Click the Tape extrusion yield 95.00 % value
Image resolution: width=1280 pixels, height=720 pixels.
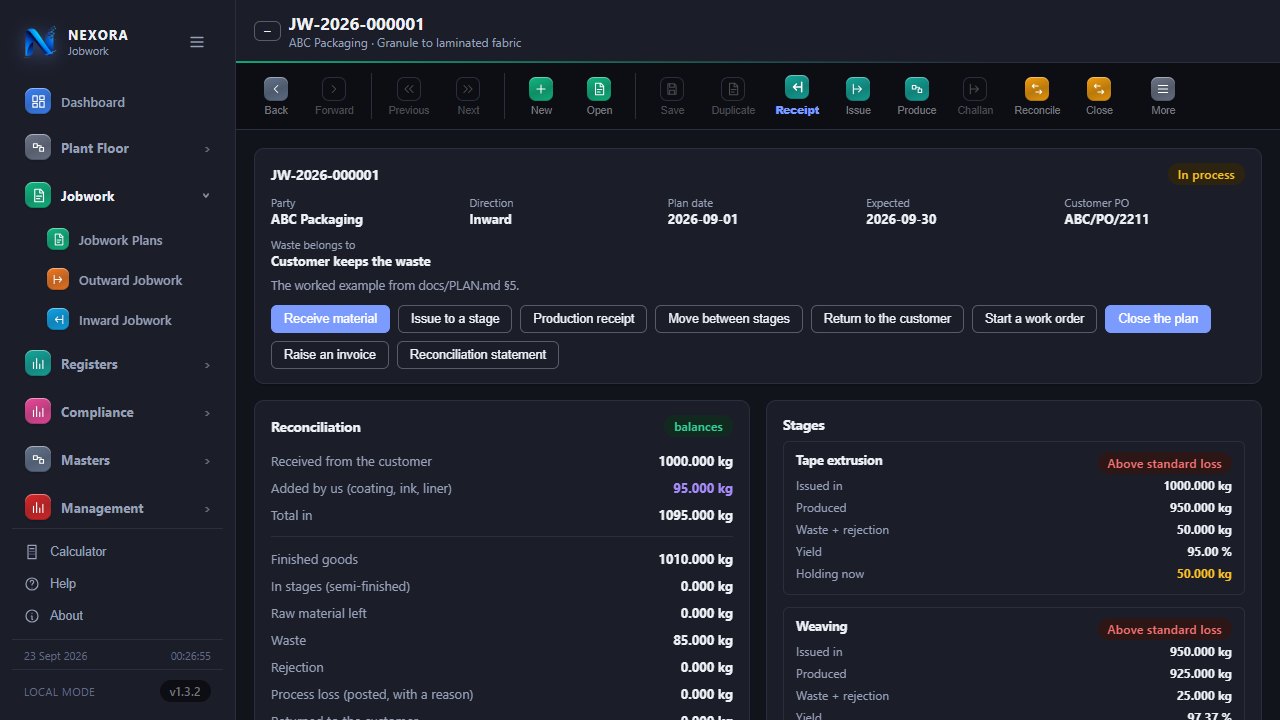point(1209,552)
